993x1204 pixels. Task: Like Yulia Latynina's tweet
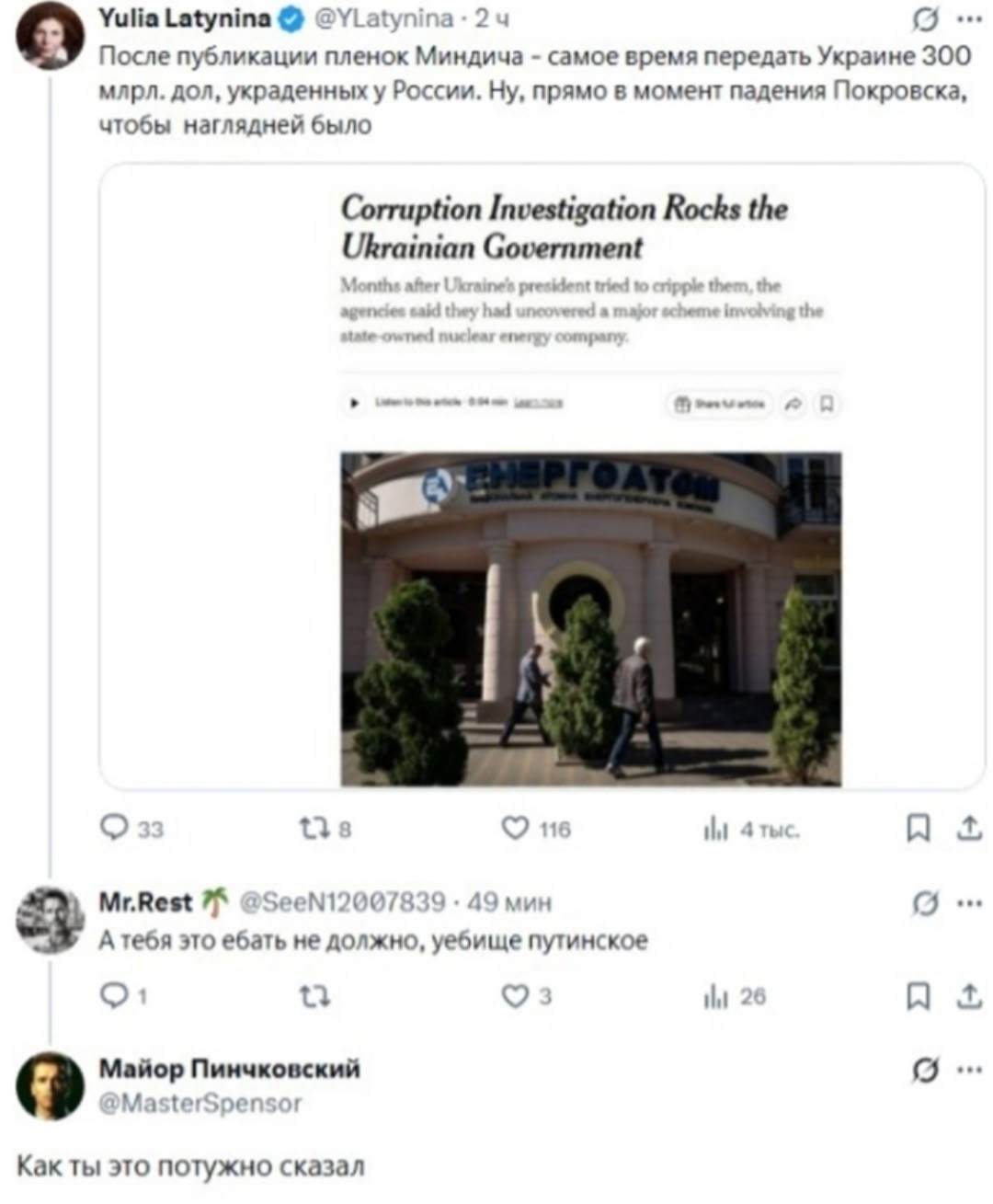click(515, 829)
